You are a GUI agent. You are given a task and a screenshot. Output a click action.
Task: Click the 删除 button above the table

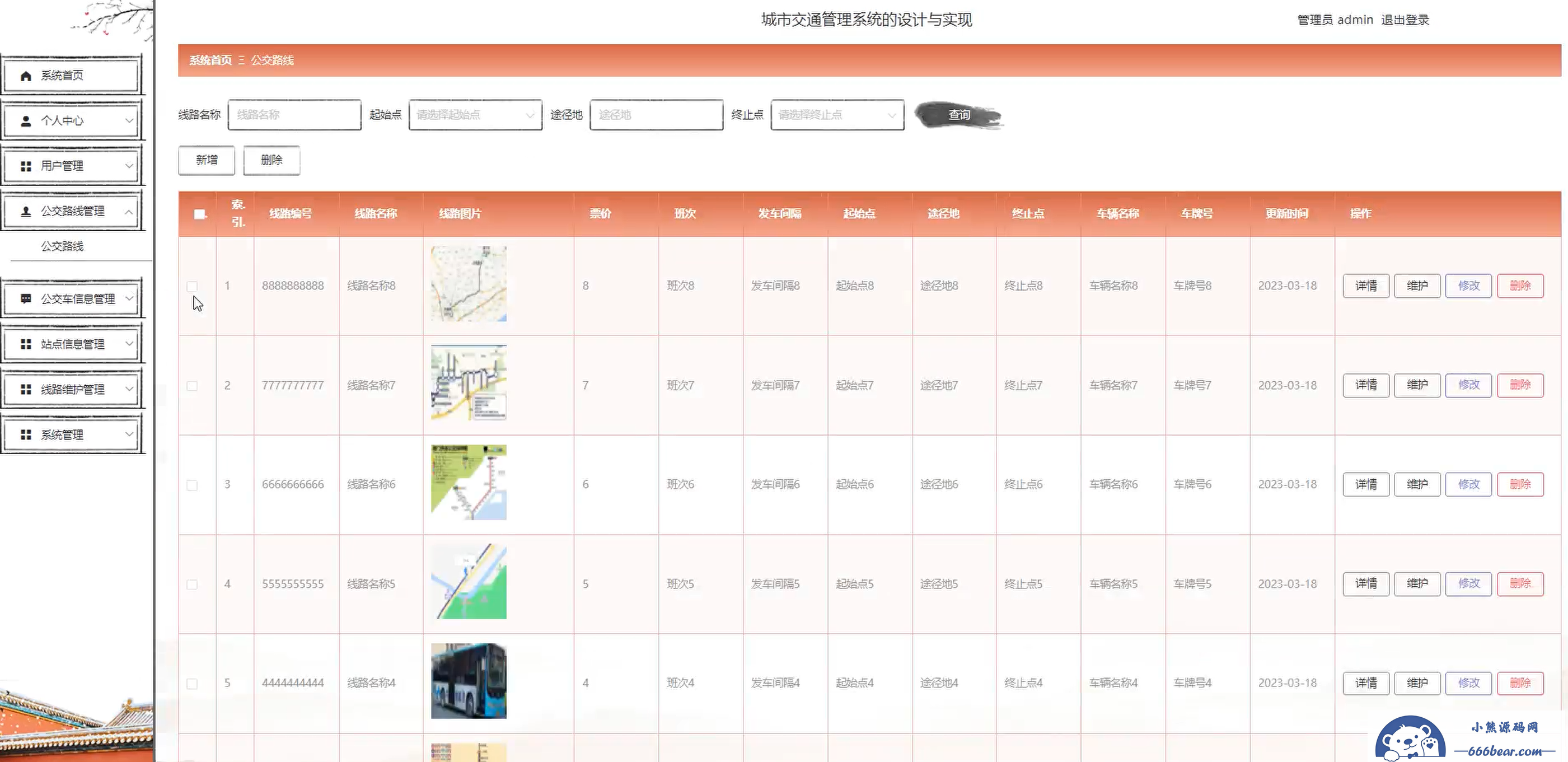[x=272, y=160]
